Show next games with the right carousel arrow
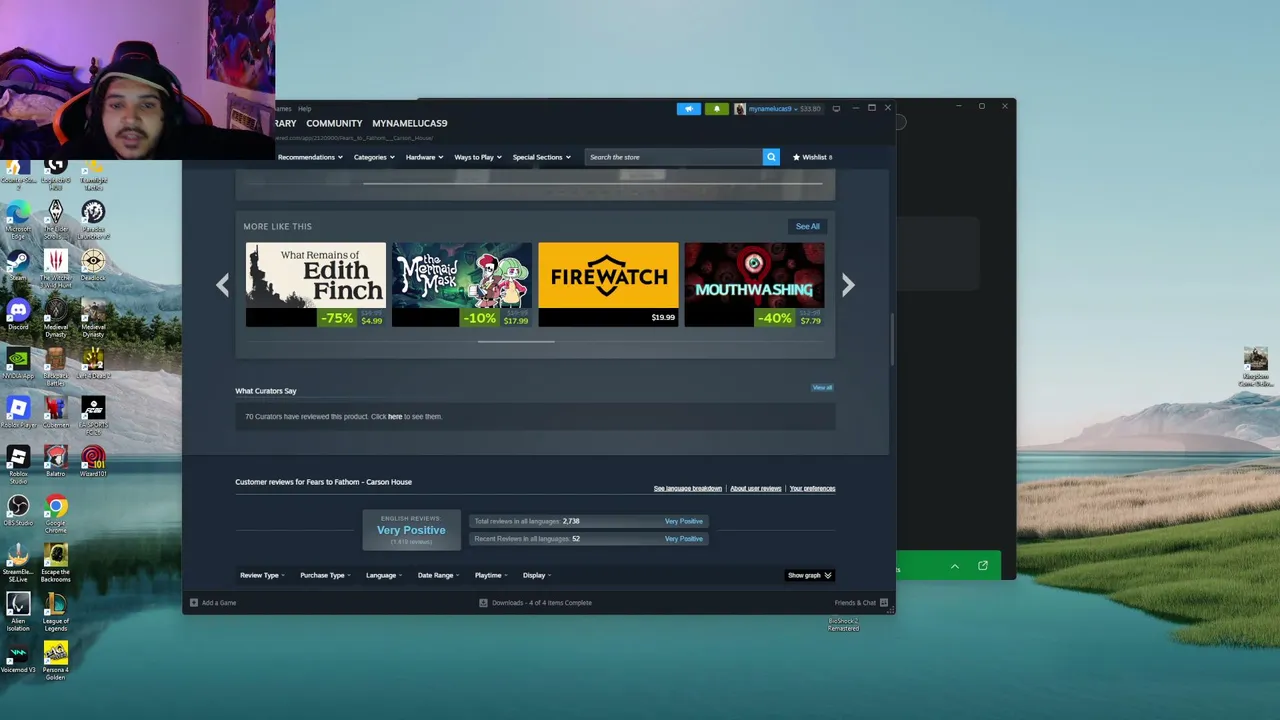 [x=848, y=285]
